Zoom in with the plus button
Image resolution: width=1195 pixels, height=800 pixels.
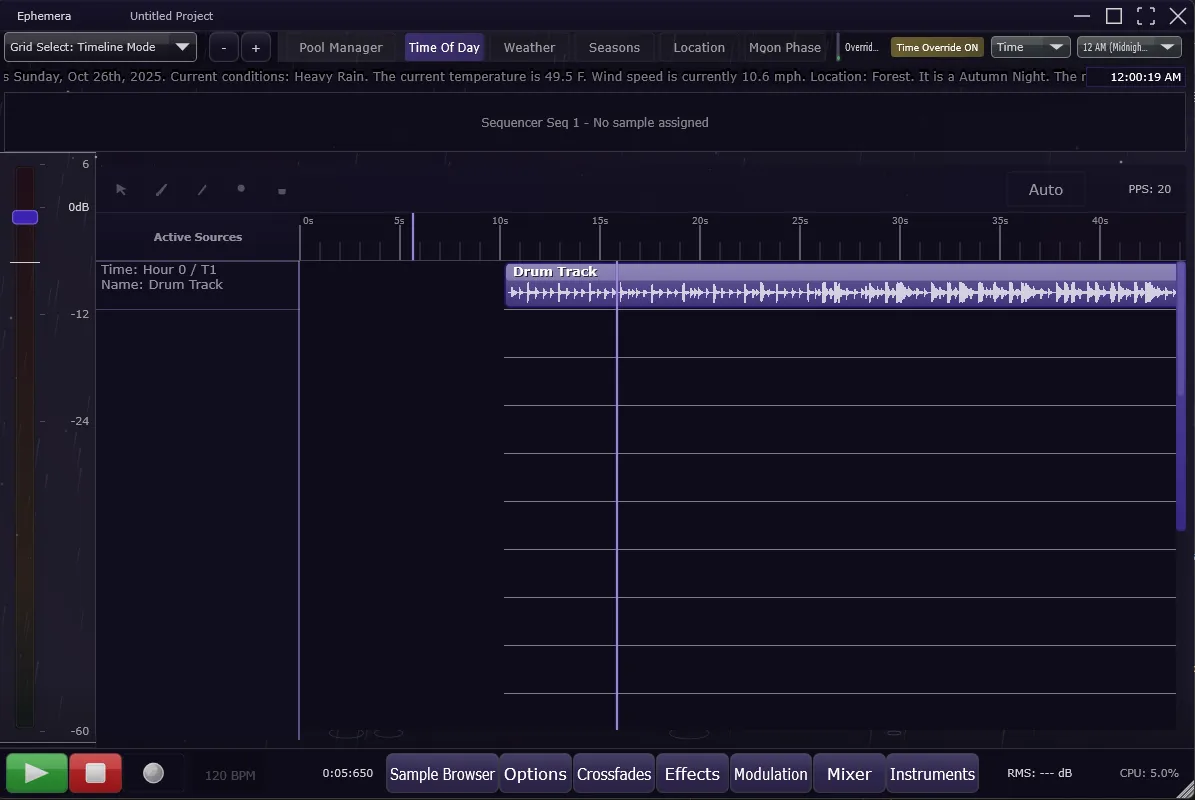pyautogui.click(x=256, y=48)
